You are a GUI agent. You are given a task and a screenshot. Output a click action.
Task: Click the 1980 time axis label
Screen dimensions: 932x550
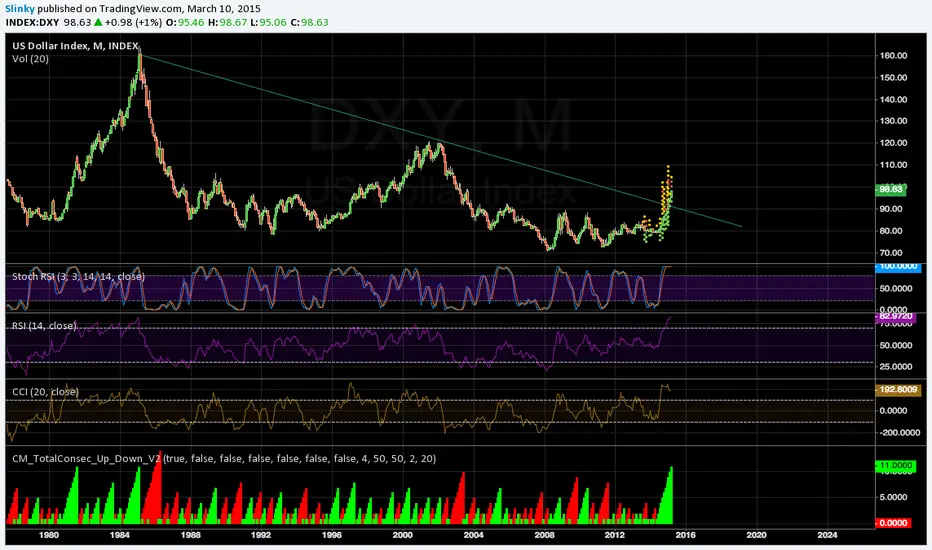click(x=49, y=535)
